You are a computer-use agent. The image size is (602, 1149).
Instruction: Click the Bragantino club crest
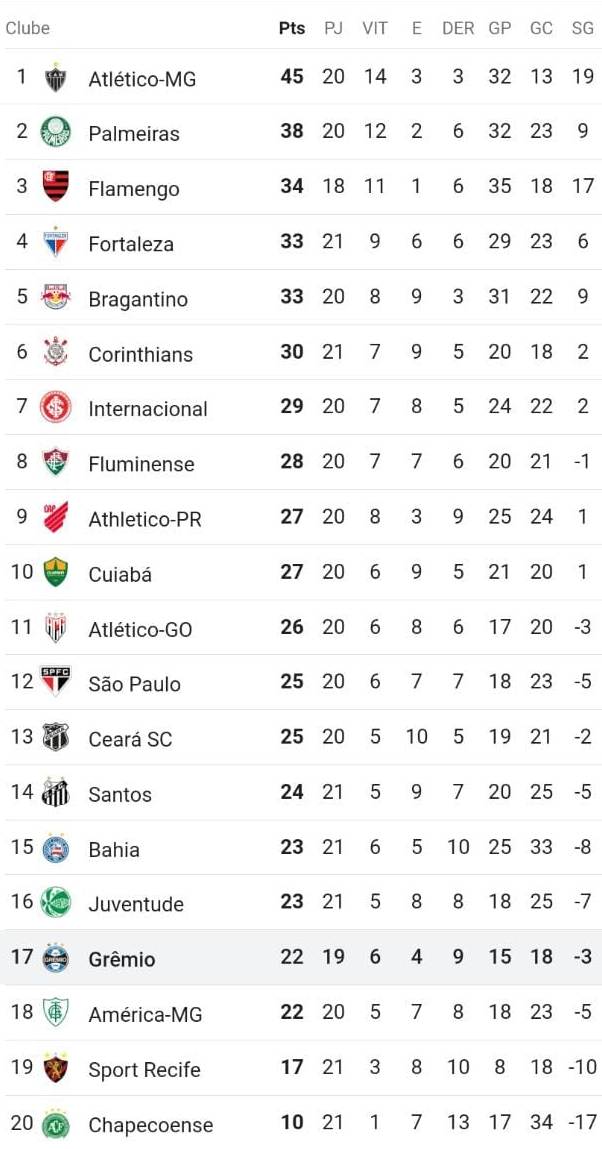click(x=55, y=298)
